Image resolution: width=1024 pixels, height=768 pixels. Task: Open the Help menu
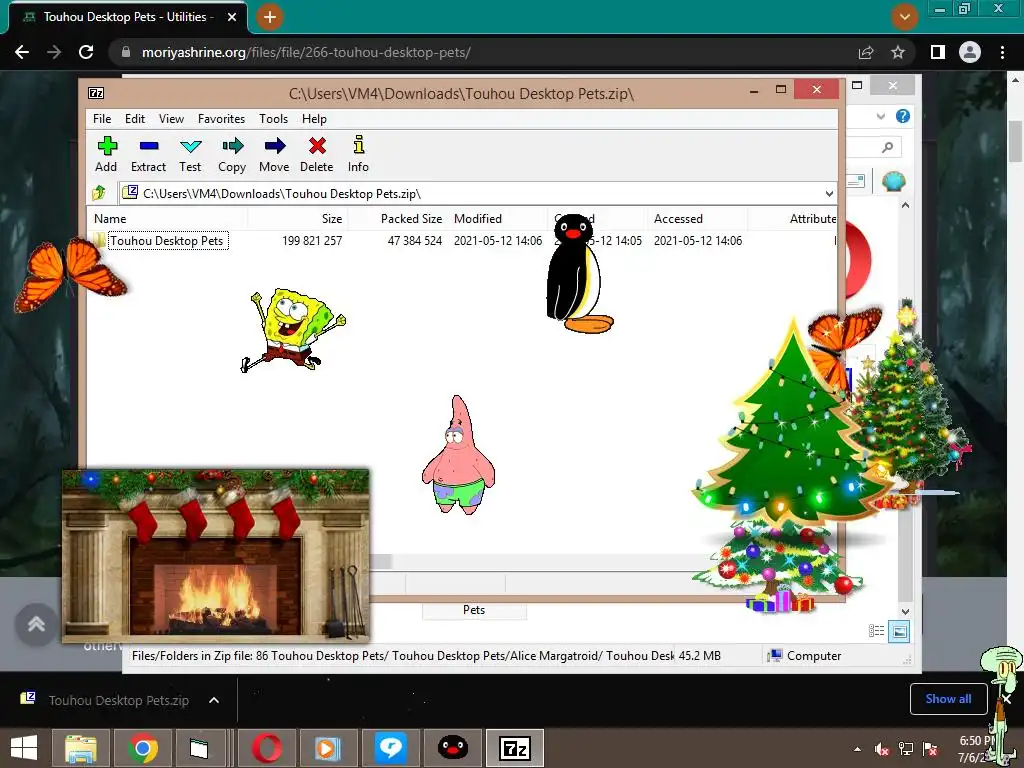click(314, 119)
